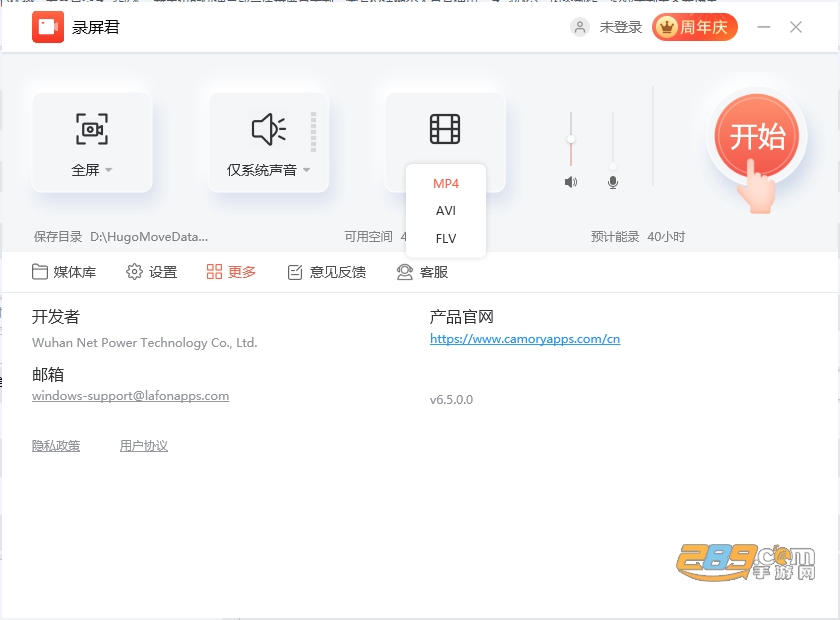Mute the system speaker icon
This screenshot has height=620, width=840.
[571, 182]
